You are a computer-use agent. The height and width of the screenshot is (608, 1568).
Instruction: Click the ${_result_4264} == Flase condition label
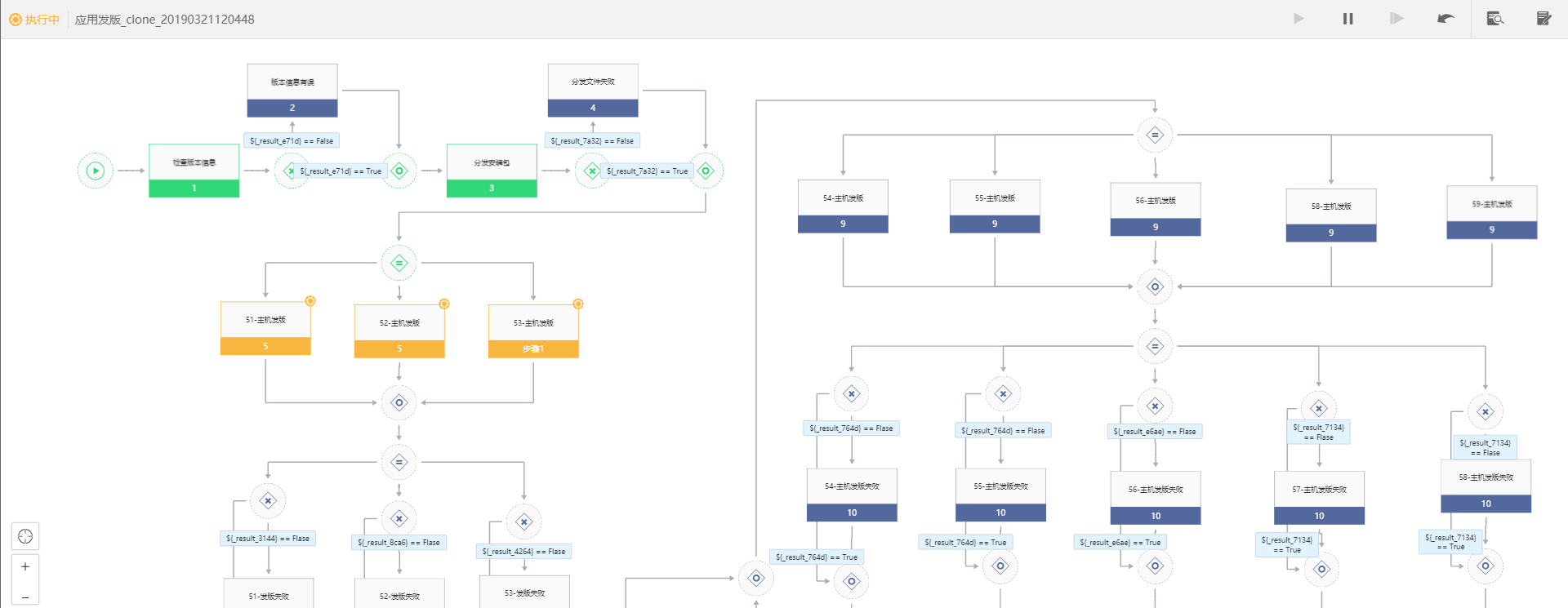(523, 552)
